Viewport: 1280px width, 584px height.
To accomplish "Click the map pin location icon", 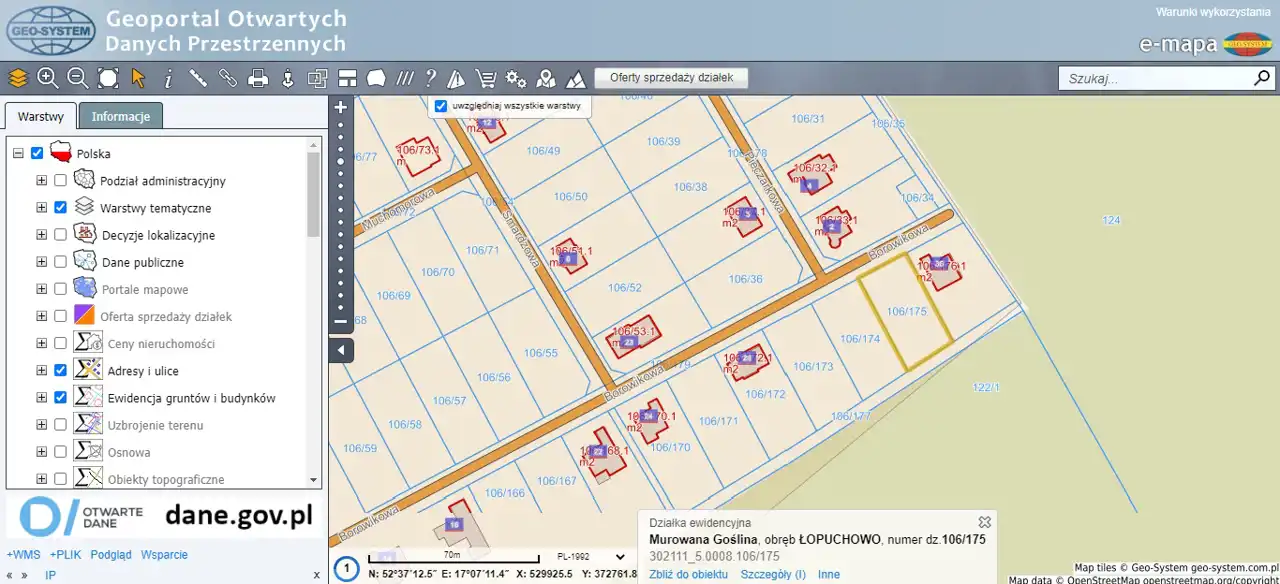I will click(x=546, y=78).
